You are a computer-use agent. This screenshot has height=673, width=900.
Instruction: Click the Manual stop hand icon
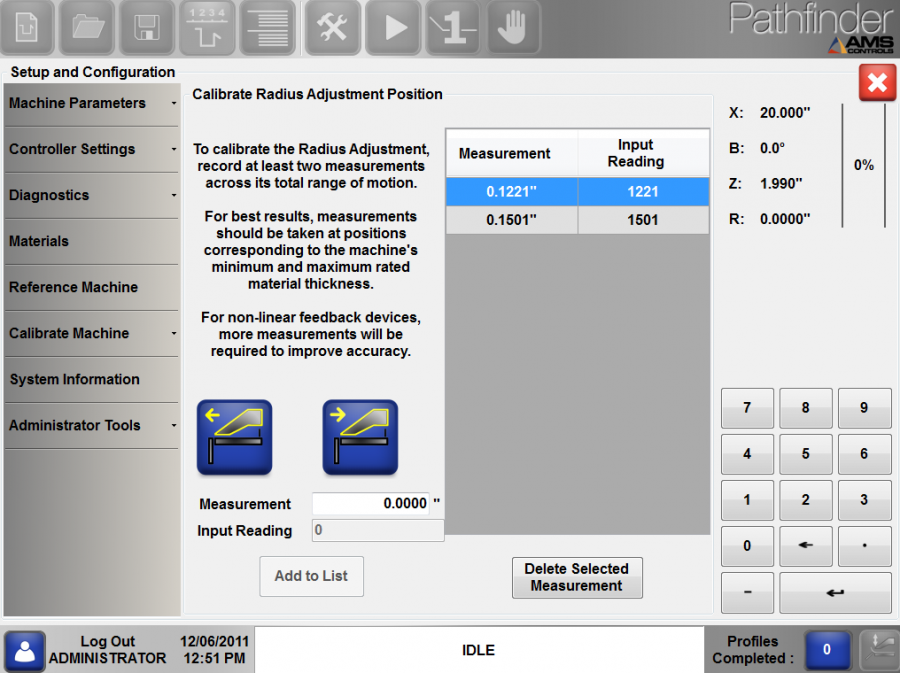pos(512,27)
